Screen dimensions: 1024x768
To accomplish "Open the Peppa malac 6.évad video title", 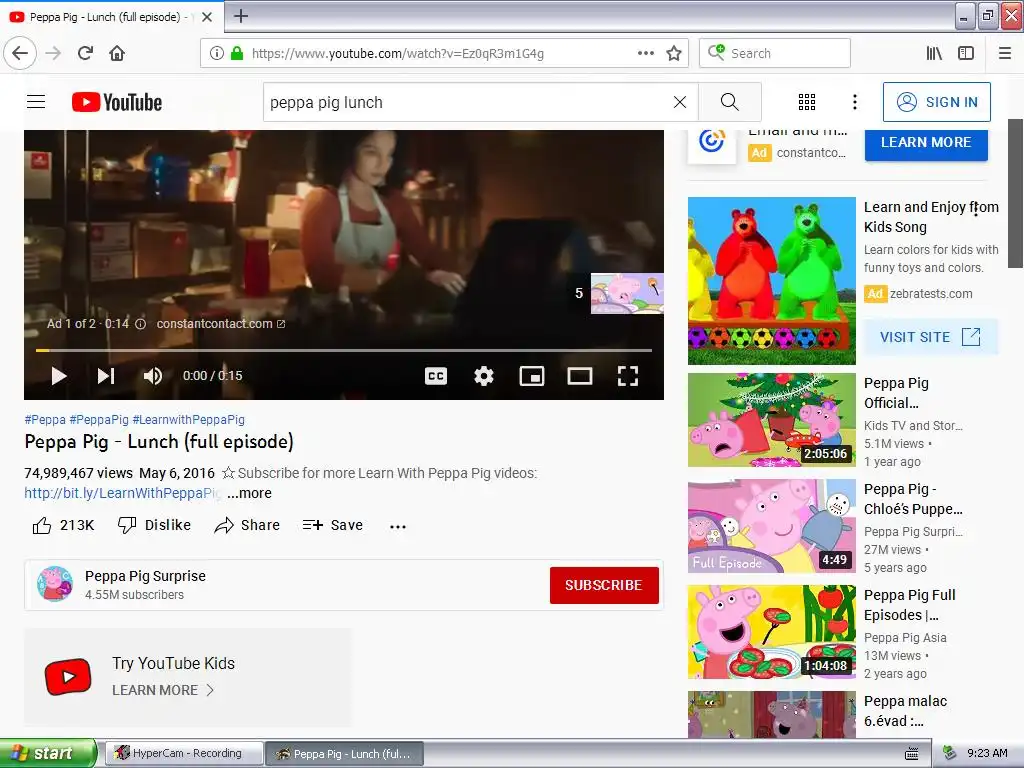I will [x=905, y=711].
